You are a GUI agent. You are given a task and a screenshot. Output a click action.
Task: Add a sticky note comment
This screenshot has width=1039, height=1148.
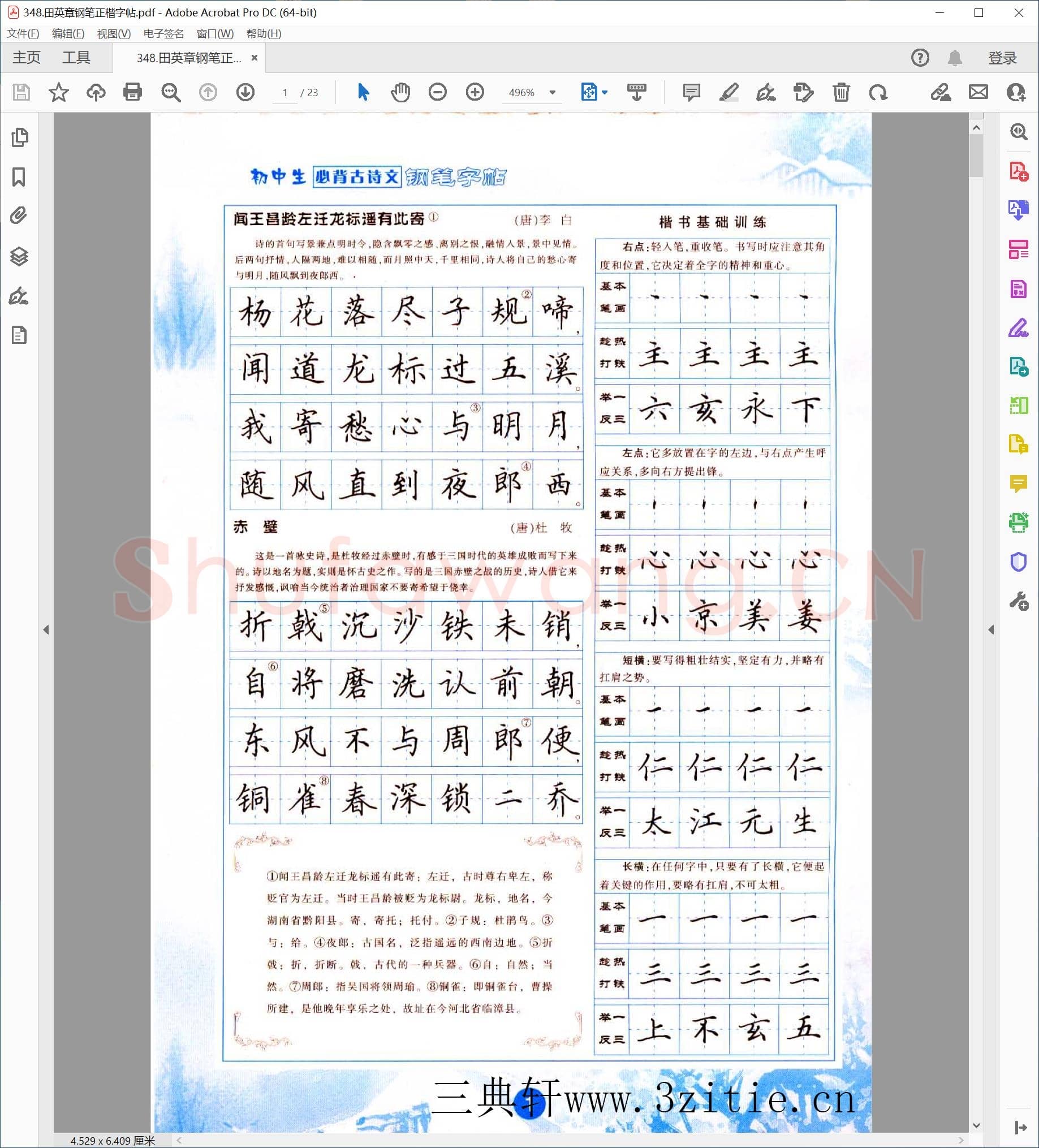[x=691, y=92]
